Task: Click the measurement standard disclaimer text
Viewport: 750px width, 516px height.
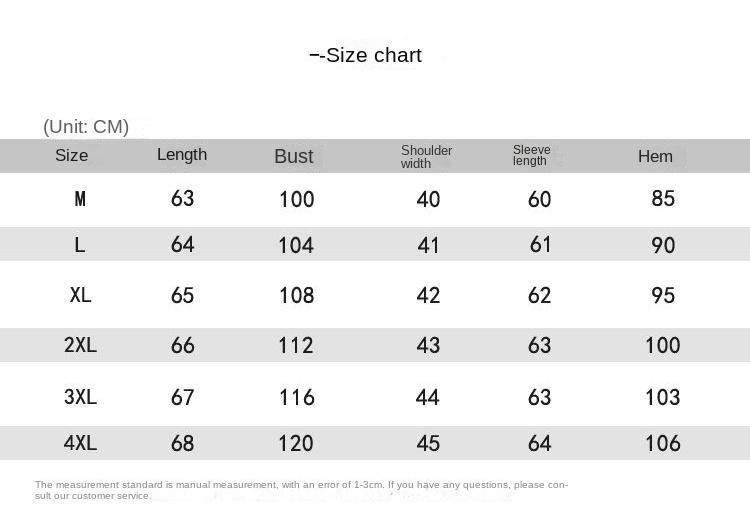Action: click(301, 490)
